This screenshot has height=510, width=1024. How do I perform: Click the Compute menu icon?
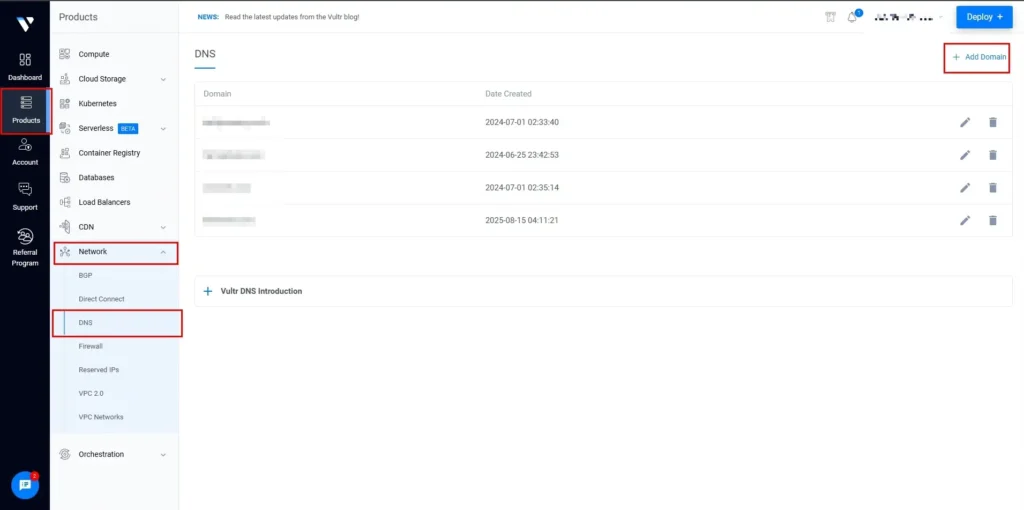[65, 54]
